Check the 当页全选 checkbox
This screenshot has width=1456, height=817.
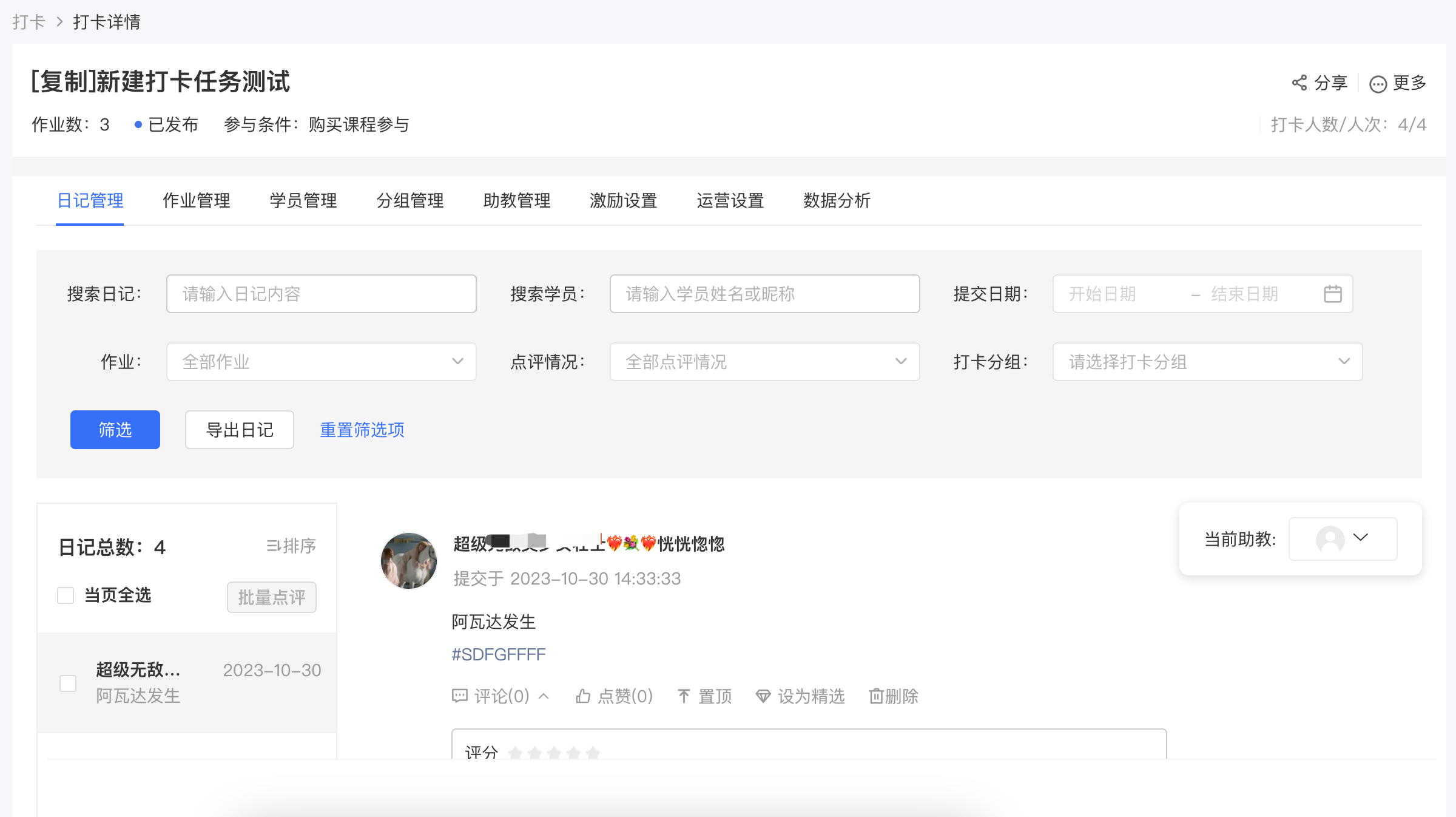(66, 595)
